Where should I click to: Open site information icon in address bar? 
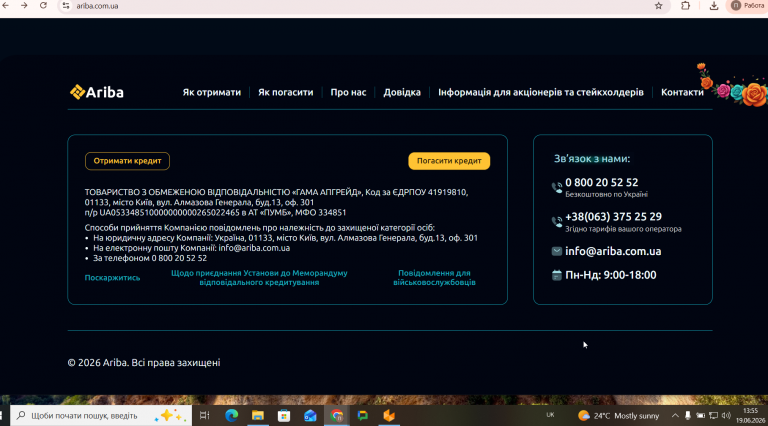pos(66,6)
